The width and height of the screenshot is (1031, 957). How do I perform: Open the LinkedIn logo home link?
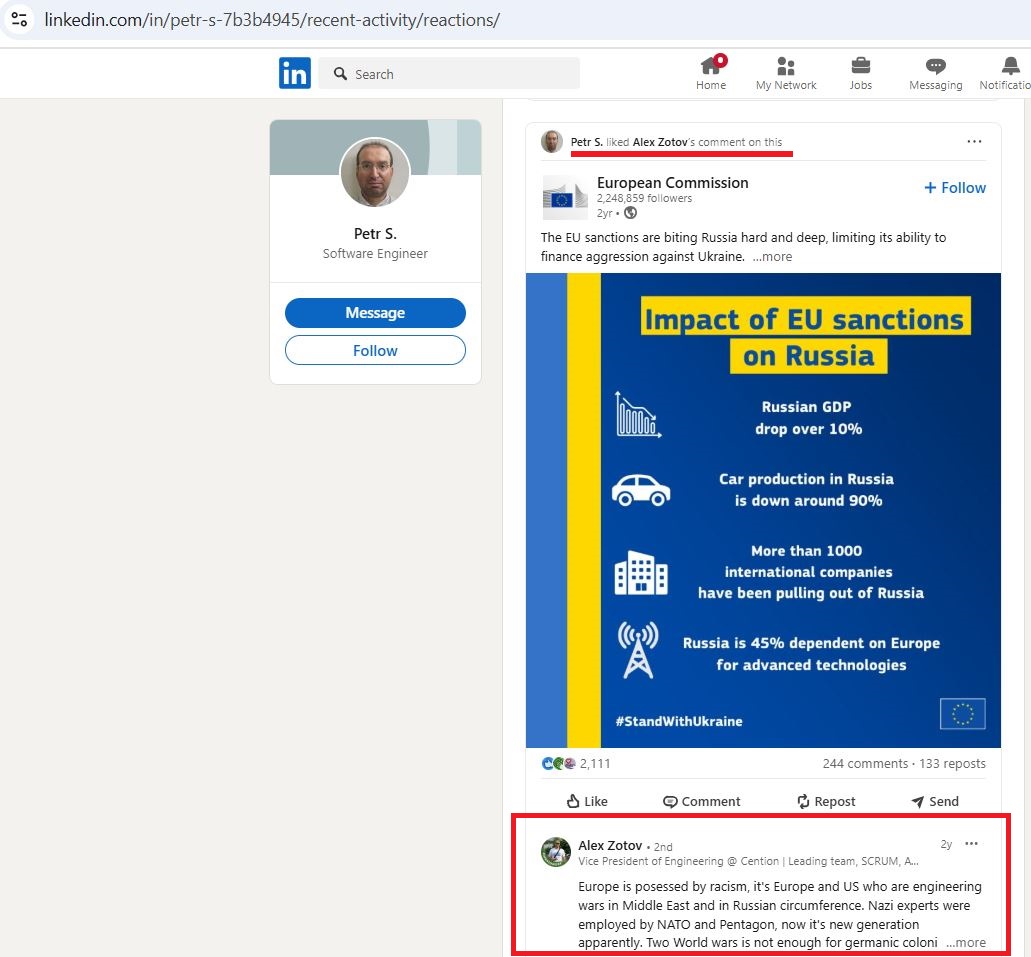pos(295,73)
